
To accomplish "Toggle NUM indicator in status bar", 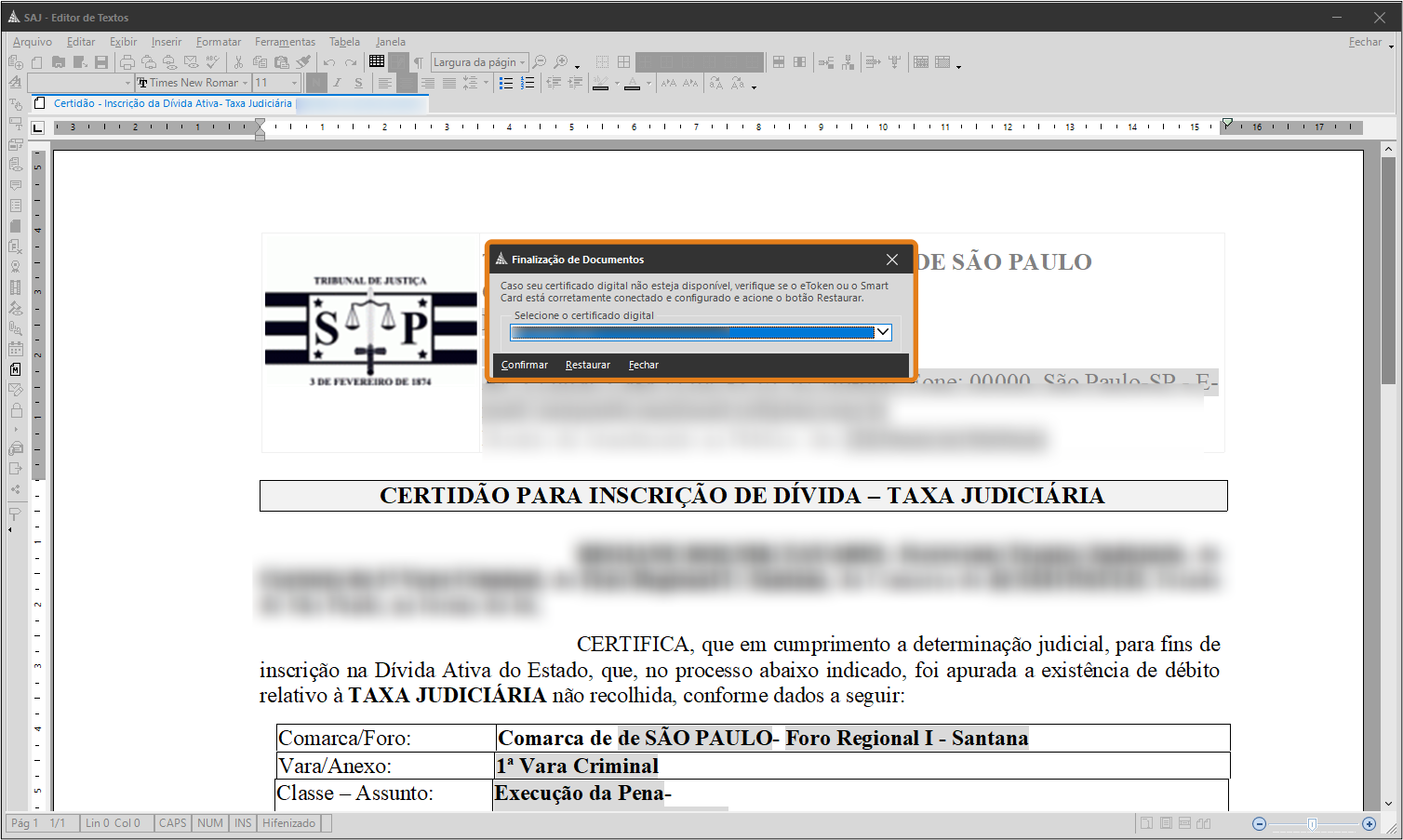I will pos(210,823).
